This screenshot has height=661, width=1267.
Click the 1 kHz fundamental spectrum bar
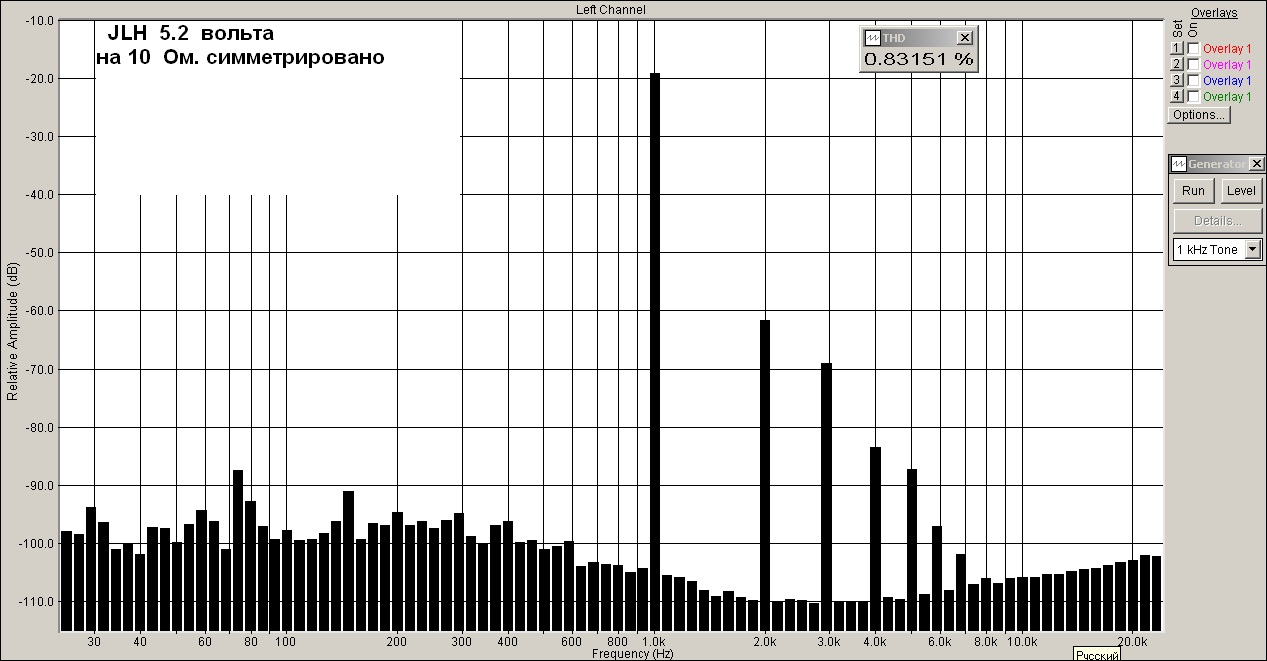(x=655, y=351)
